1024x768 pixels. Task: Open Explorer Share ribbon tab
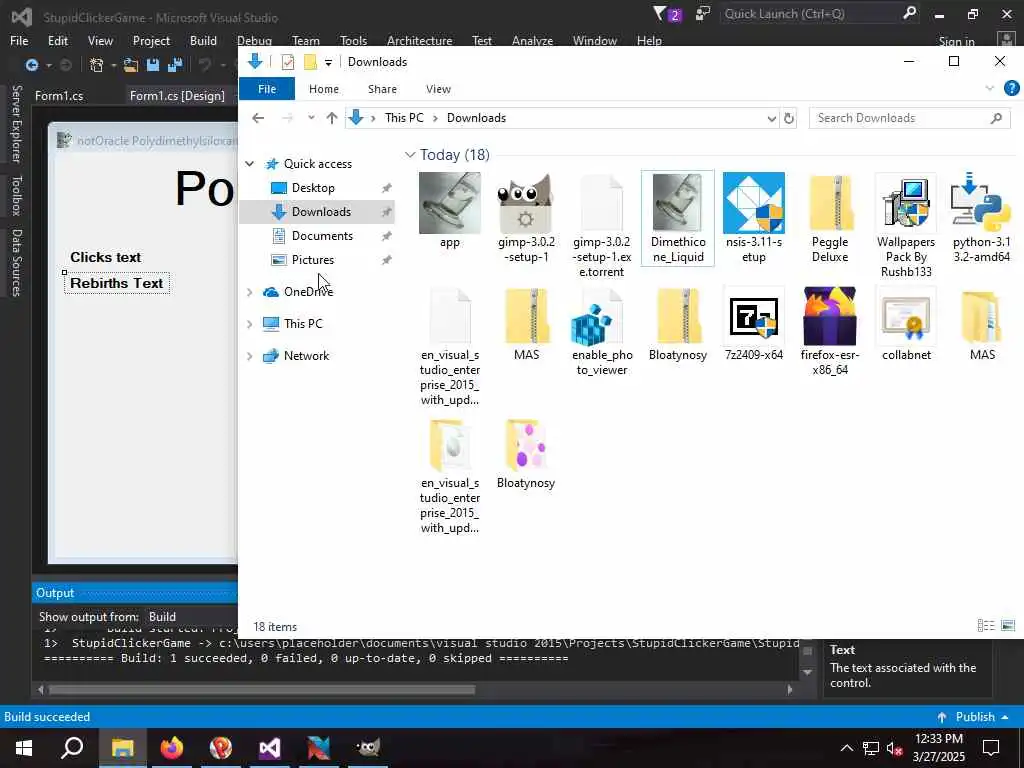(x=382, y=89)
